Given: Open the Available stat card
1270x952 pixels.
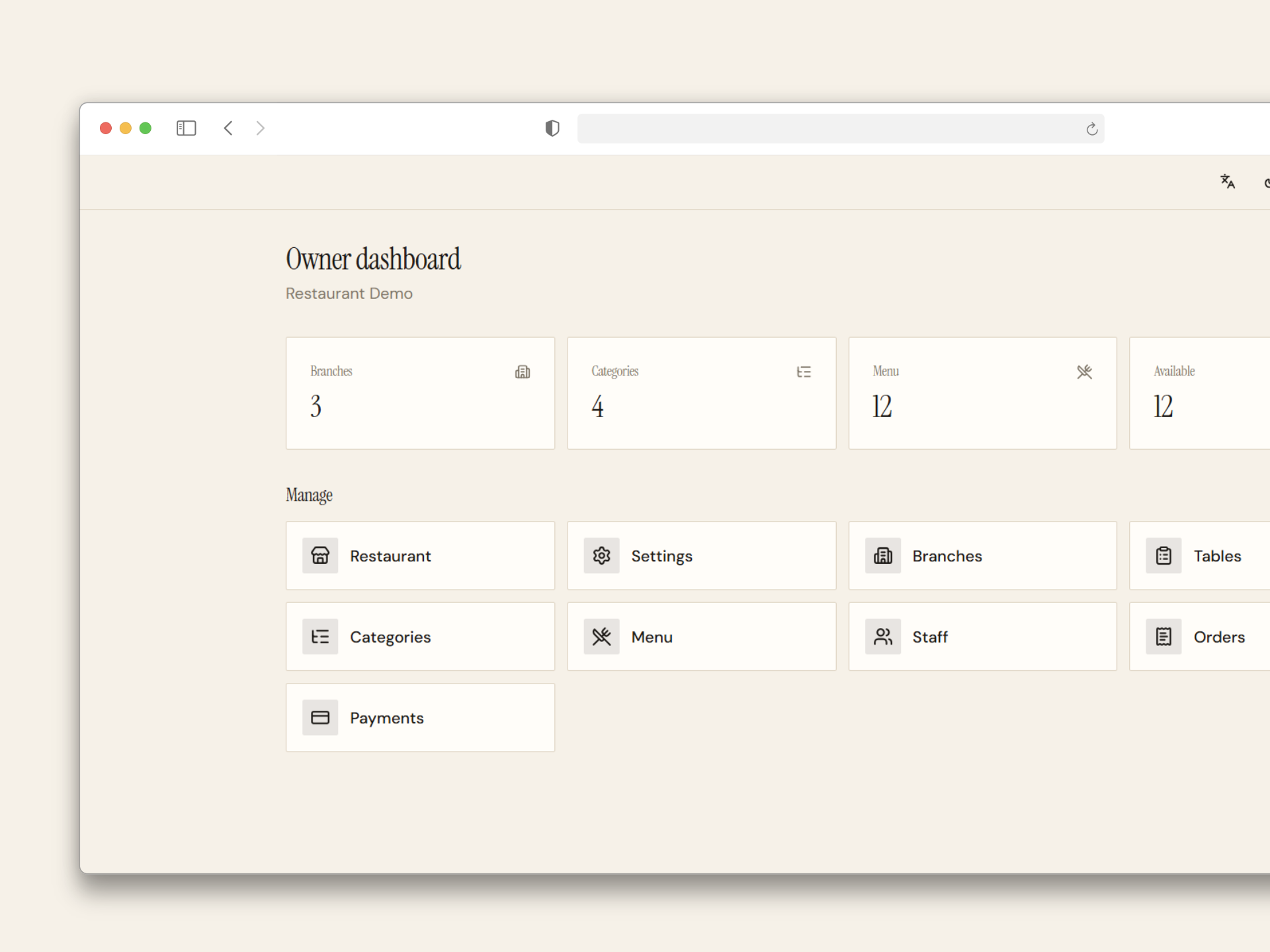Looking at the screenshot, I should click(x=1199, y=393).
